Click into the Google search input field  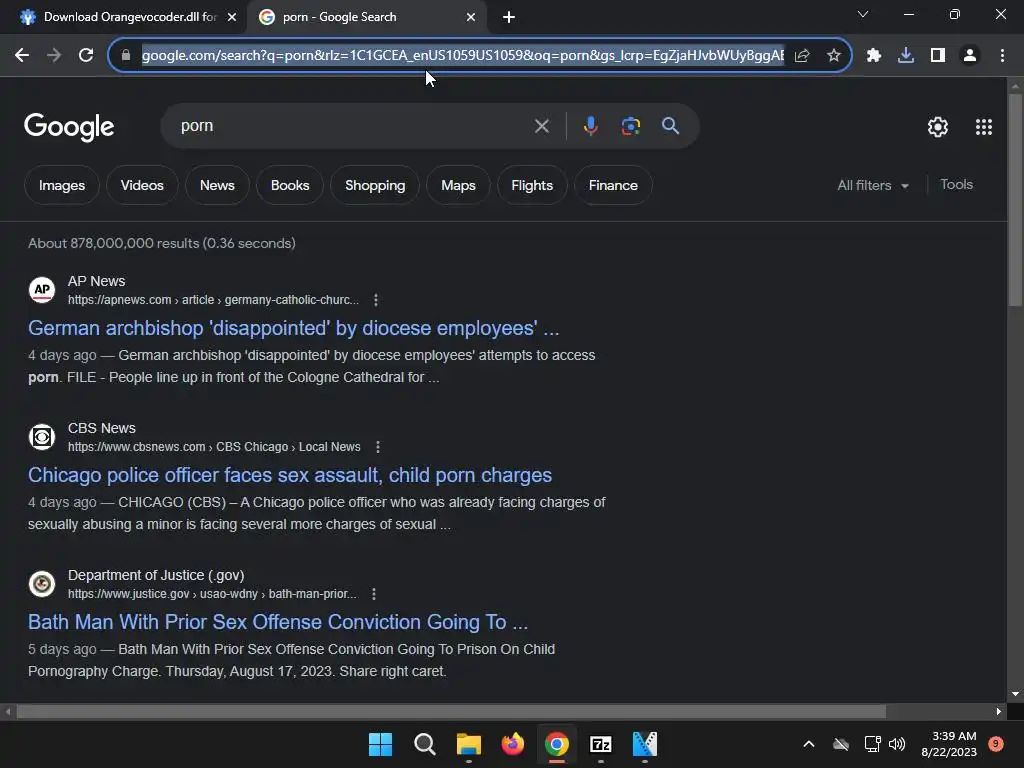(353, 126)
